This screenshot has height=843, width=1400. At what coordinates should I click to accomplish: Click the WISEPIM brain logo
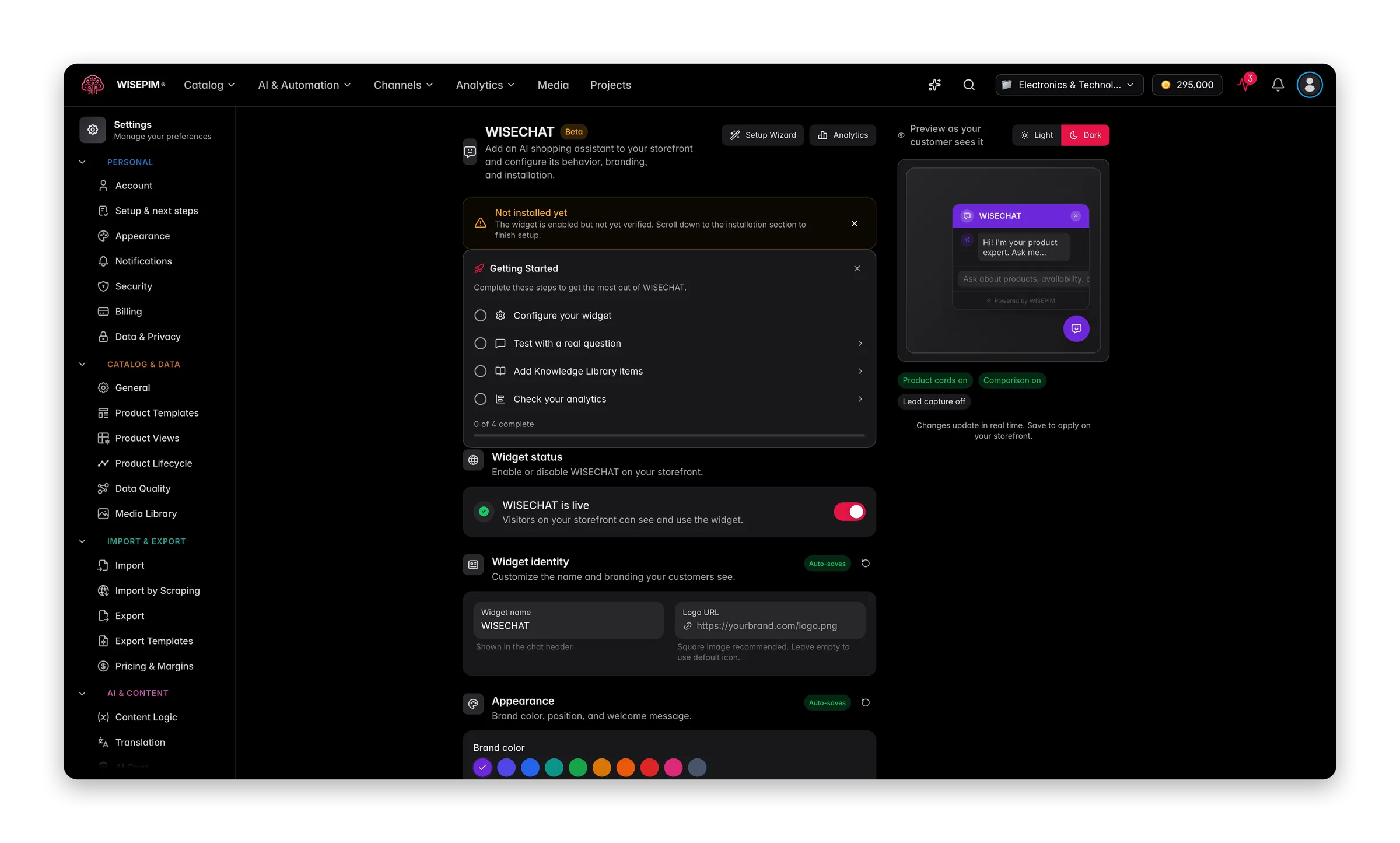click(x=93, y=85)
